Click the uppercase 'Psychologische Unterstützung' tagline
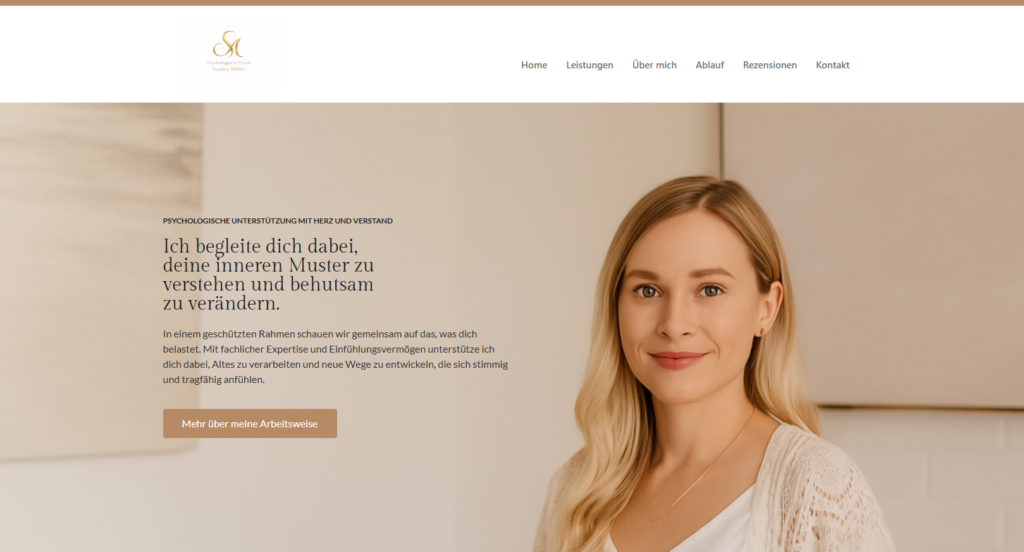The width and height of the screenshot is (1024, 552). click(278, 221)
